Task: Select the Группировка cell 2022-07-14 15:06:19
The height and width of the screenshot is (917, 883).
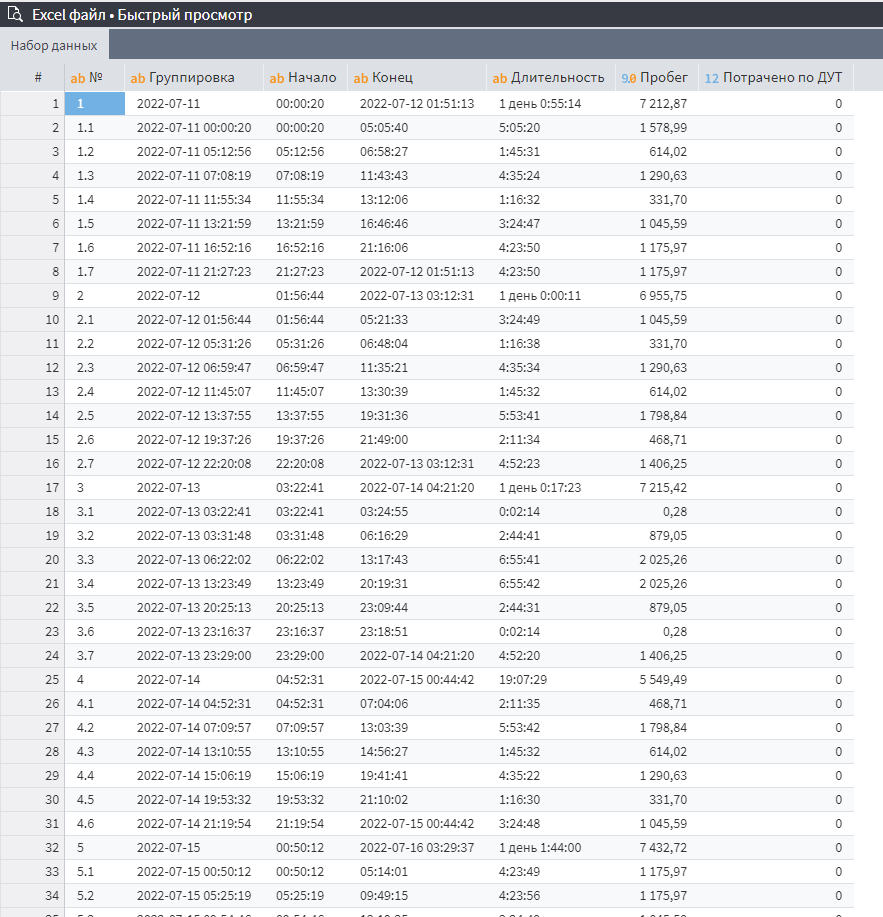Action: click(x=194, y=775)
